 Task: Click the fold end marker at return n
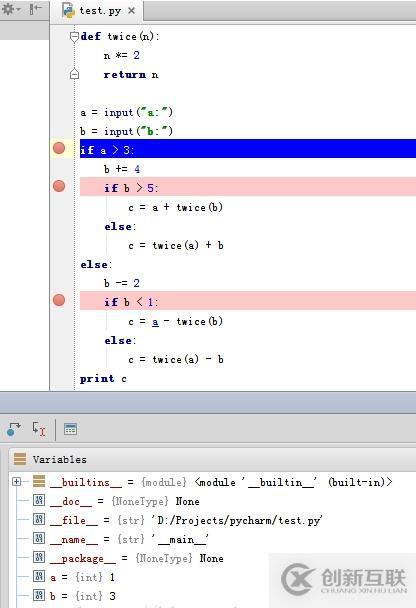74,74
